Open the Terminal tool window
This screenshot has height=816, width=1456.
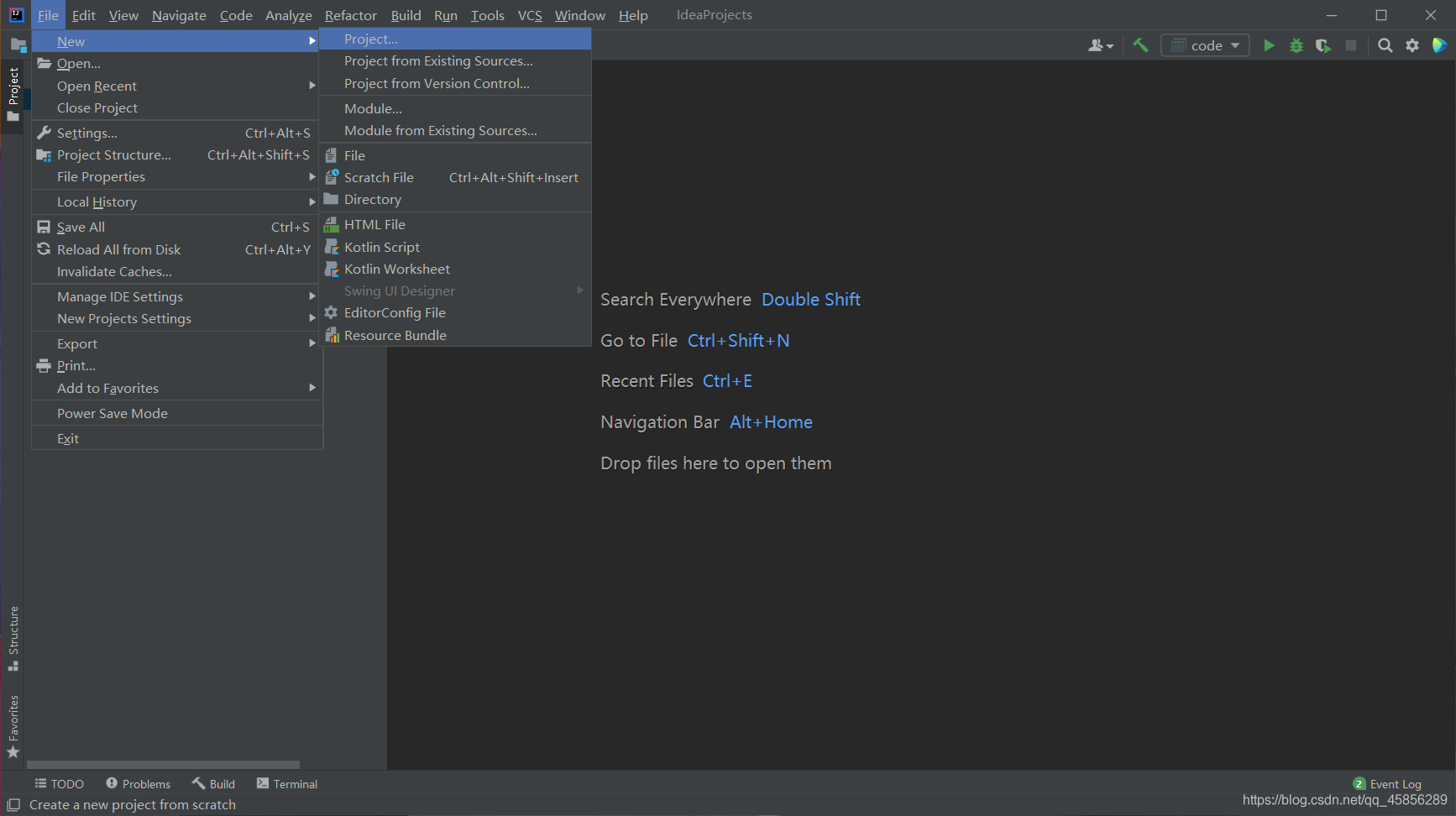click(287, 783)
